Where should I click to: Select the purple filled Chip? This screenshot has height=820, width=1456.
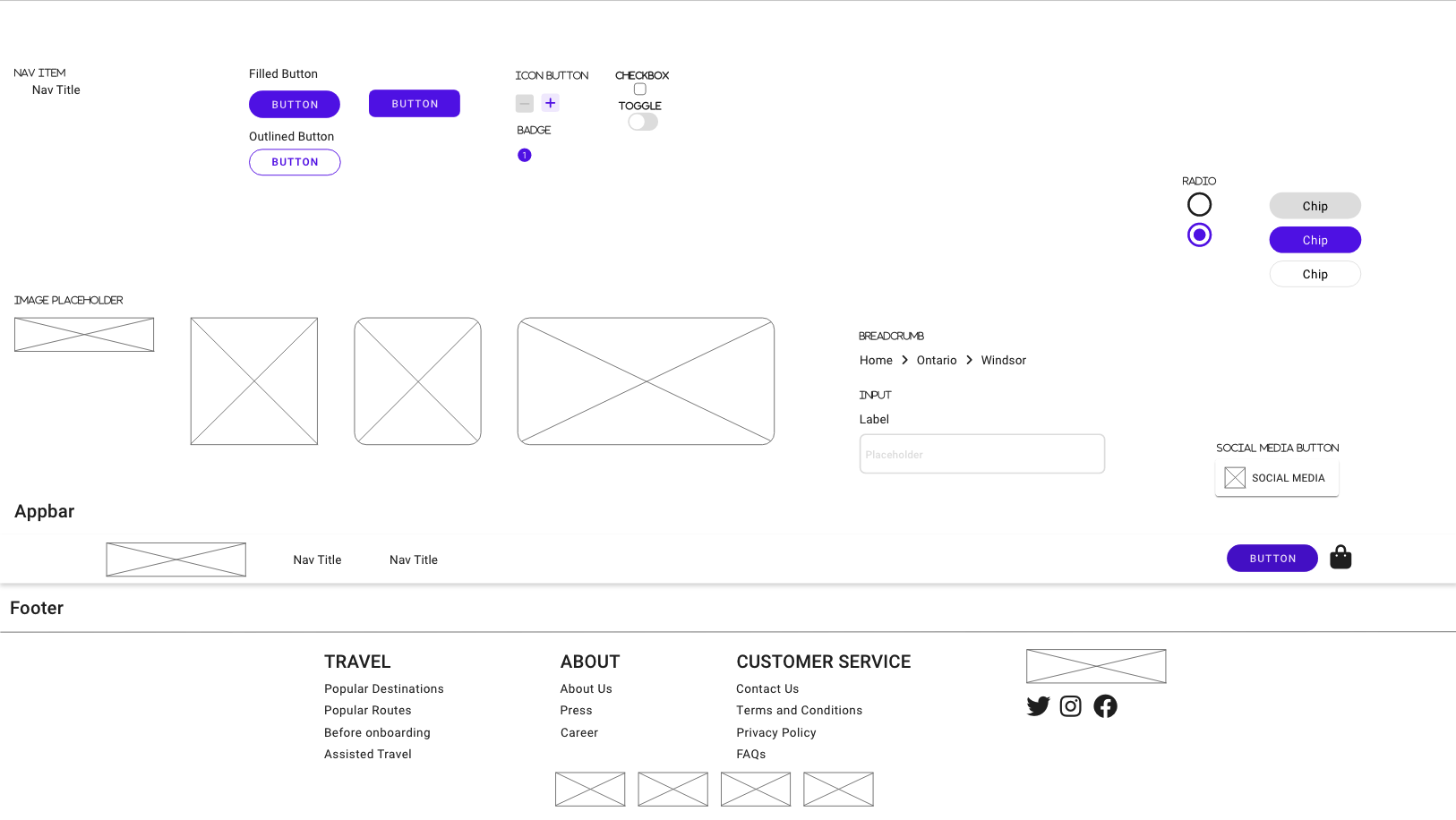coord(1315,240)
